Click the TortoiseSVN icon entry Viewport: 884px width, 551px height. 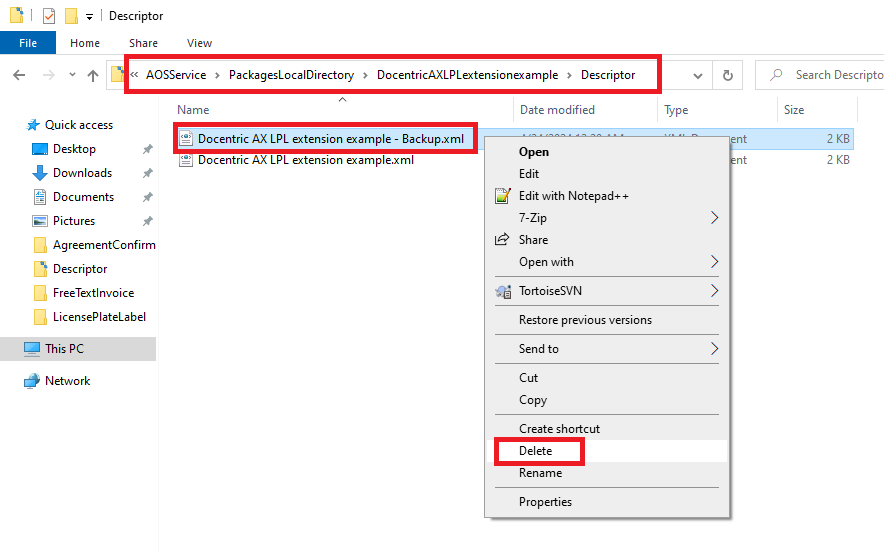tap(503, 291)
